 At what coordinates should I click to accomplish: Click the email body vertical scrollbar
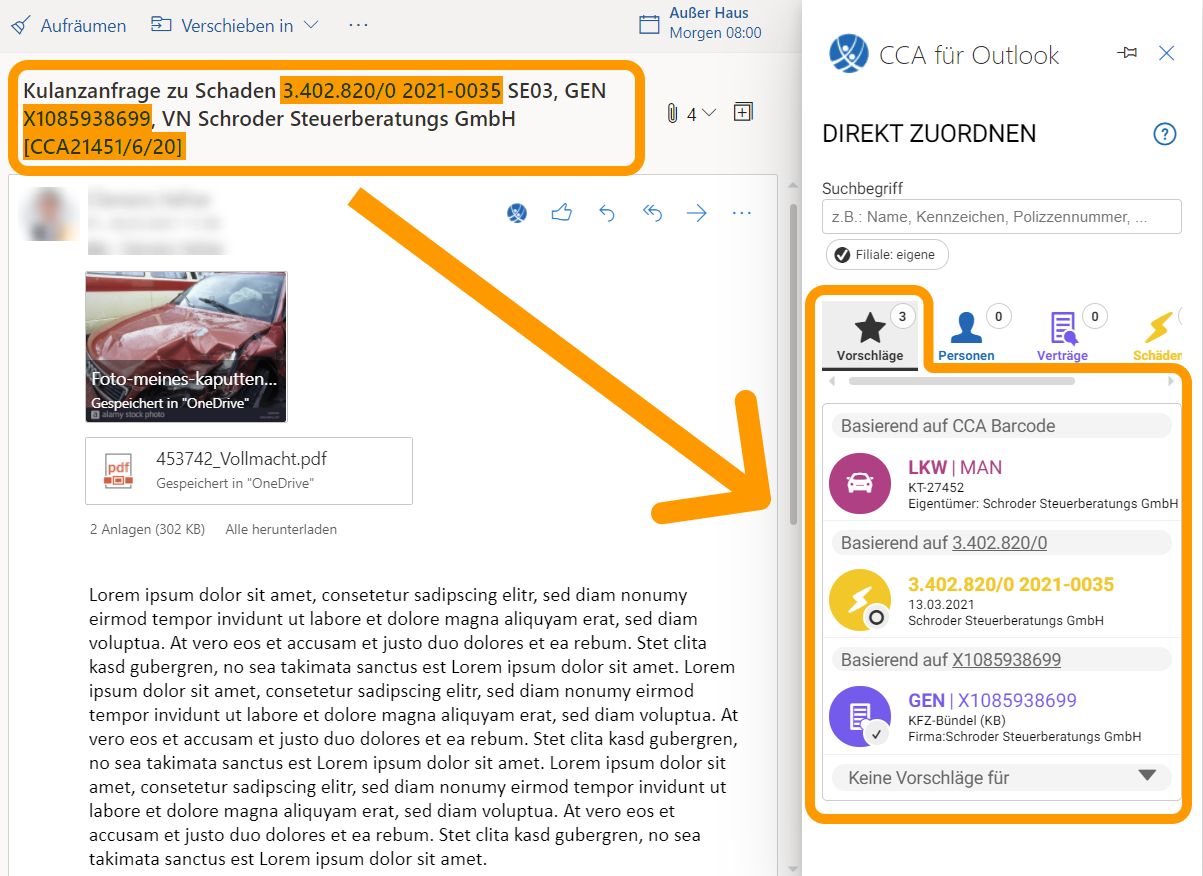794,365
